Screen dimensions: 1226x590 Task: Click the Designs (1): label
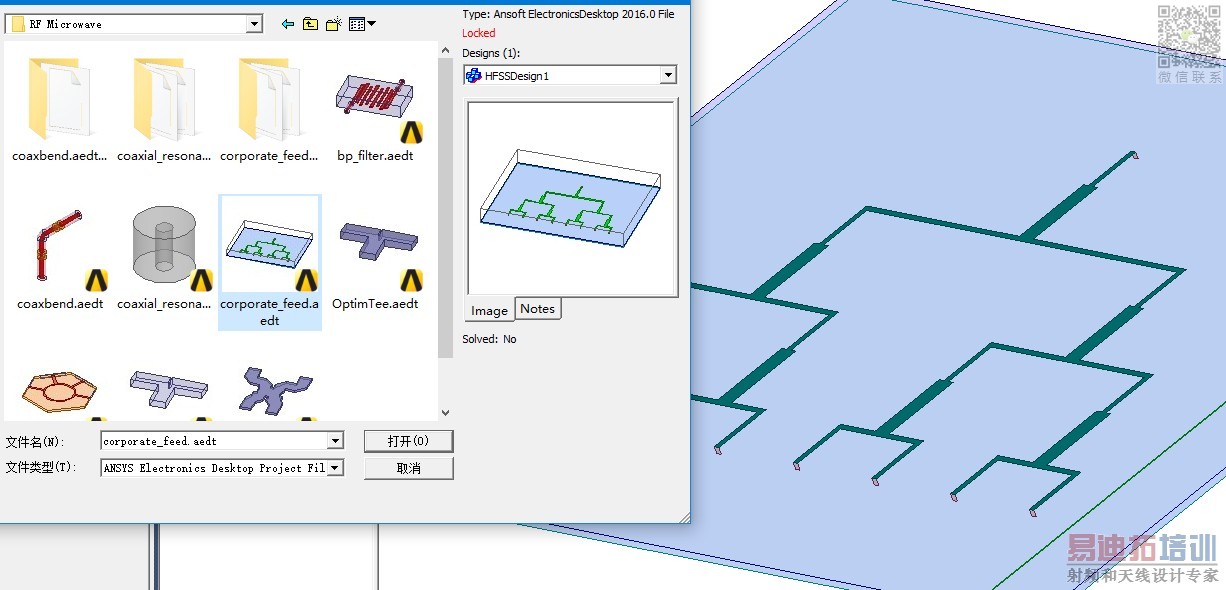coord(491,53)
